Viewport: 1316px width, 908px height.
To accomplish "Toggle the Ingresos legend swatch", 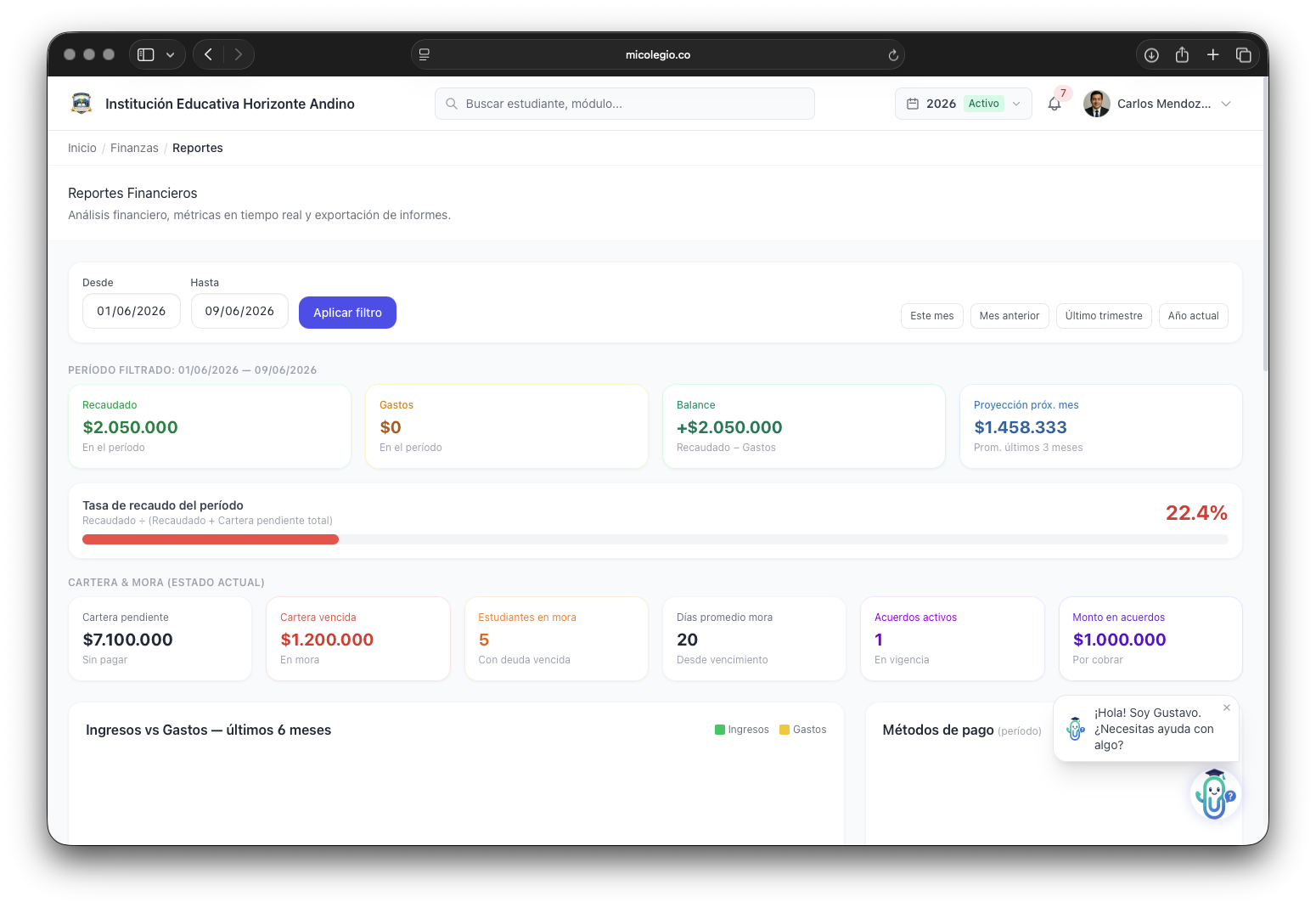I will 720,730.
